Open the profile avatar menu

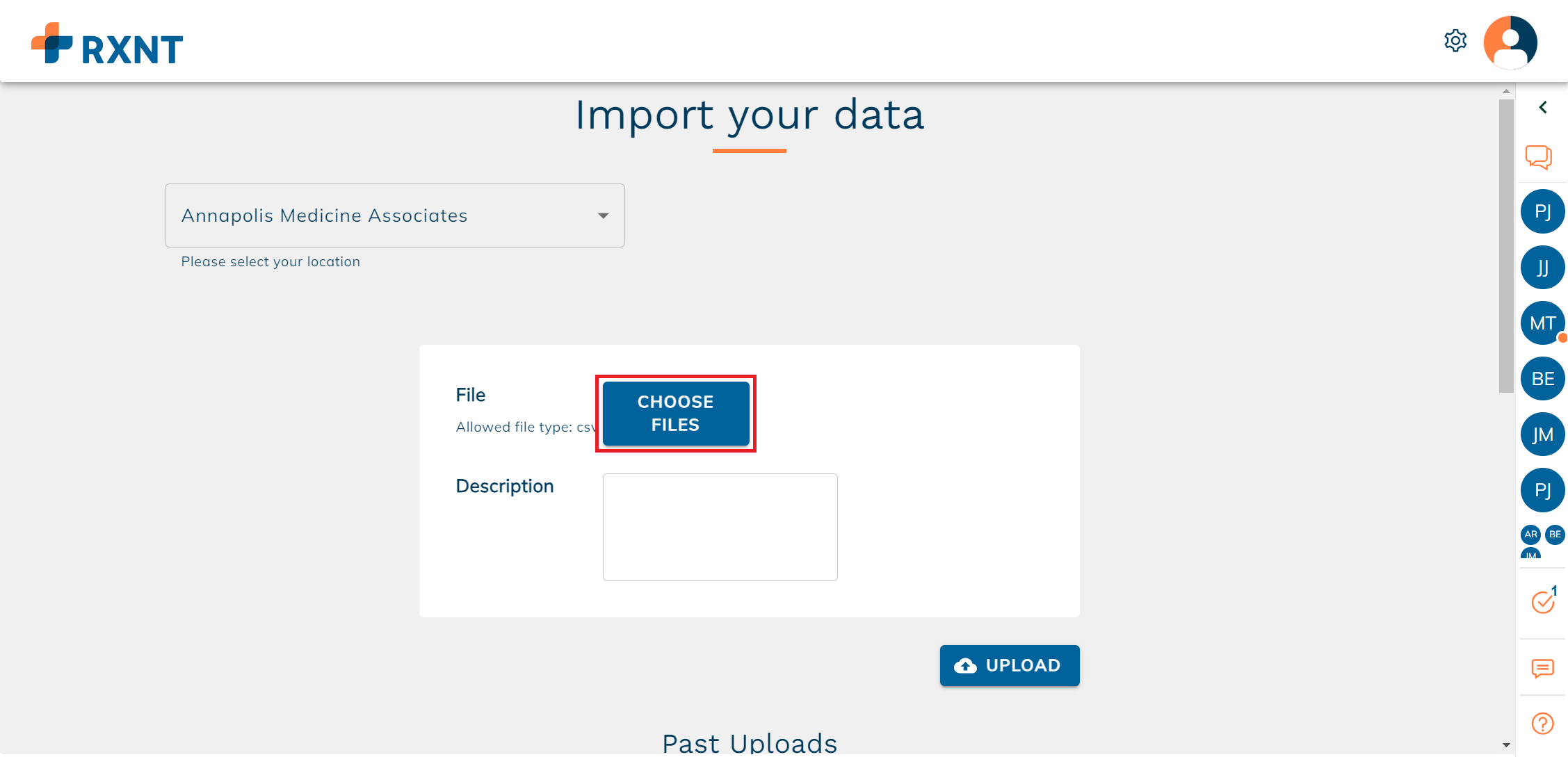(x=1510, y=42)
